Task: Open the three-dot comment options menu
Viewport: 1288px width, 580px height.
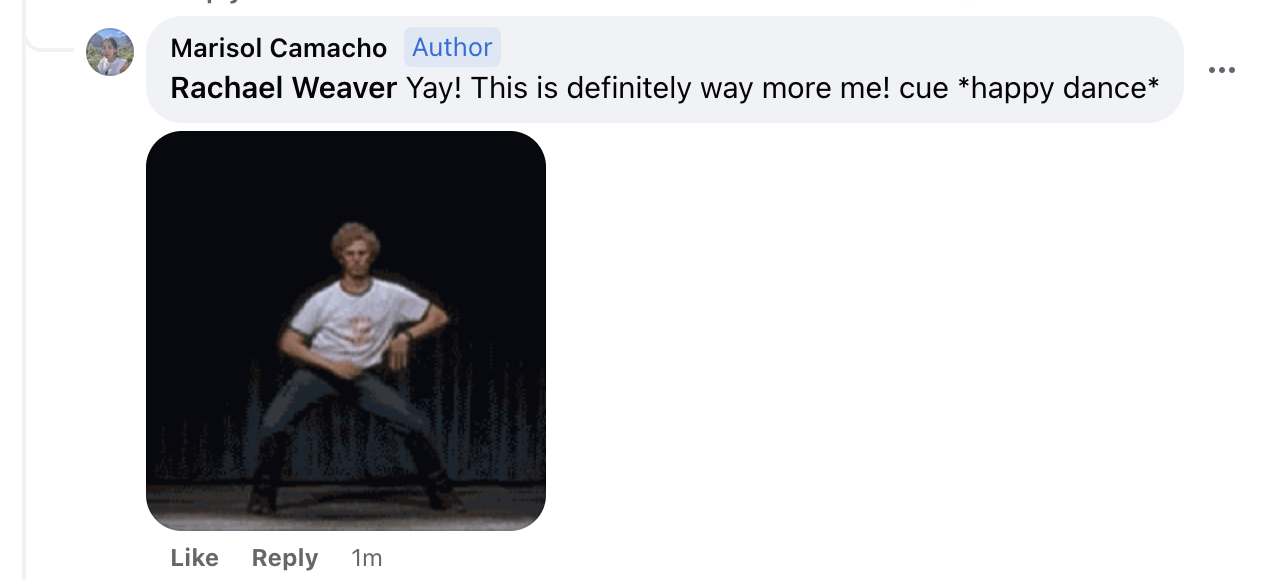Action: point(1221,70)
